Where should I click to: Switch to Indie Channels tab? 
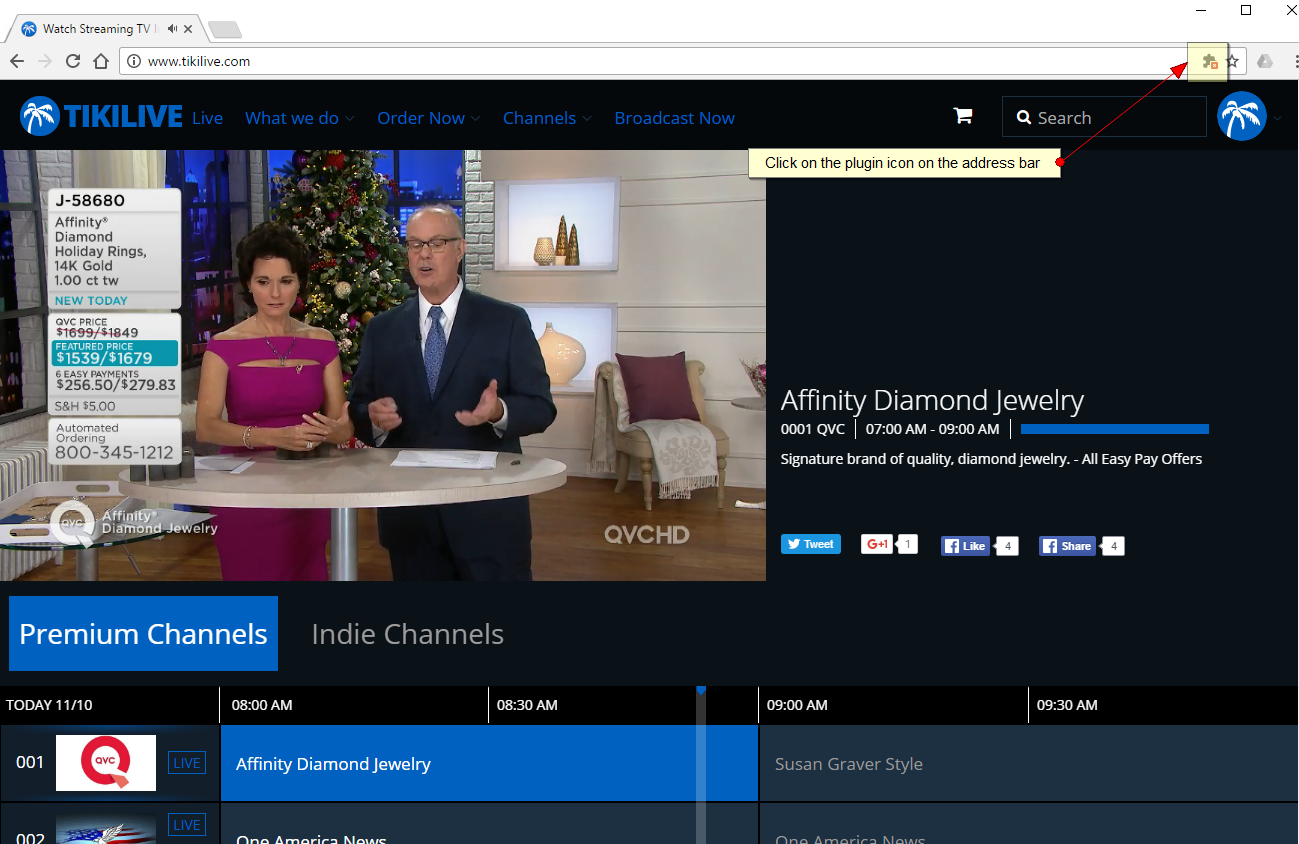tap(408, 634)
